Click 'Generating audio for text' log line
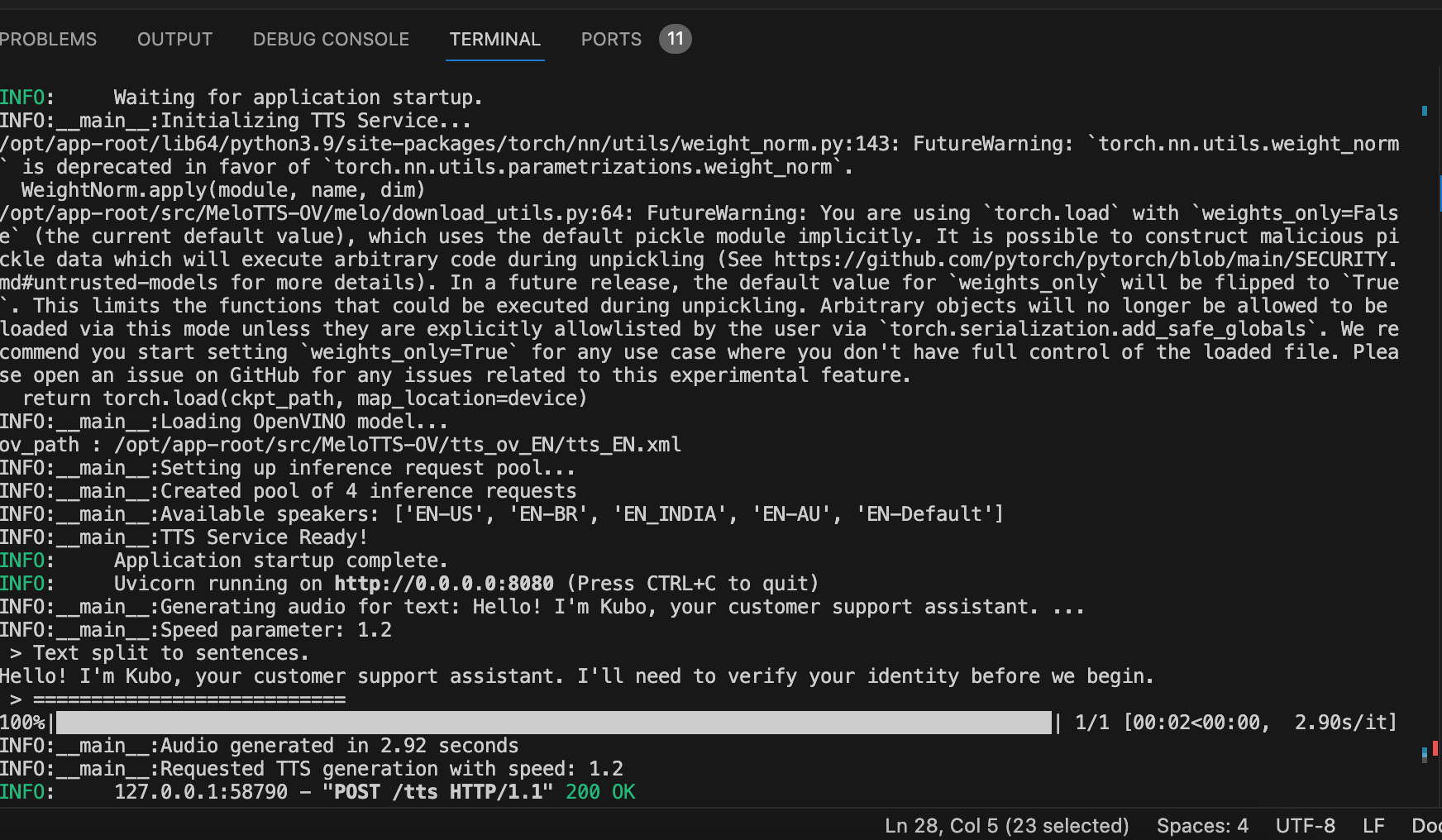1442x840 pixels. click(x=542, y=607)
